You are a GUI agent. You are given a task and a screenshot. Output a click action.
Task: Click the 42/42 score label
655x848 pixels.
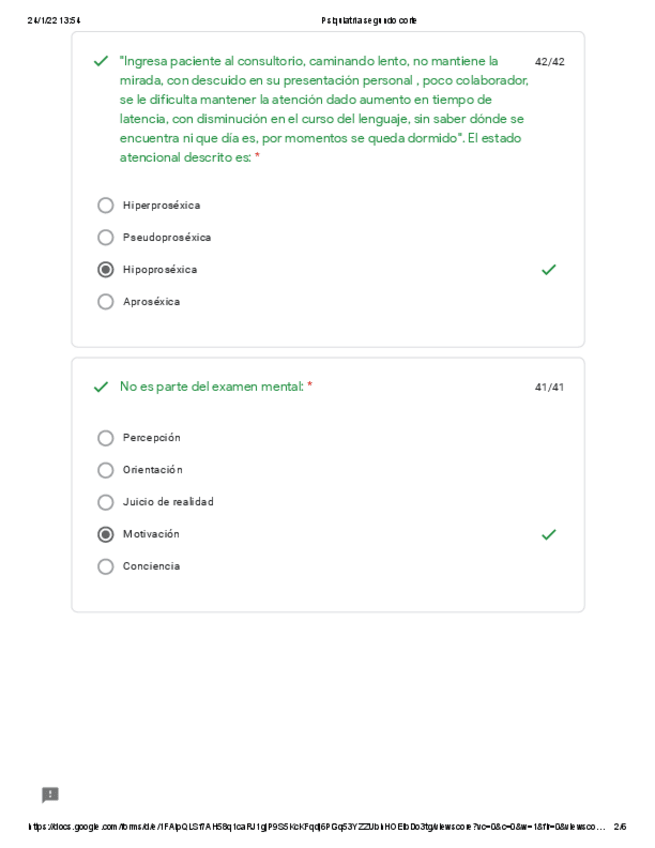coord(549,62)
